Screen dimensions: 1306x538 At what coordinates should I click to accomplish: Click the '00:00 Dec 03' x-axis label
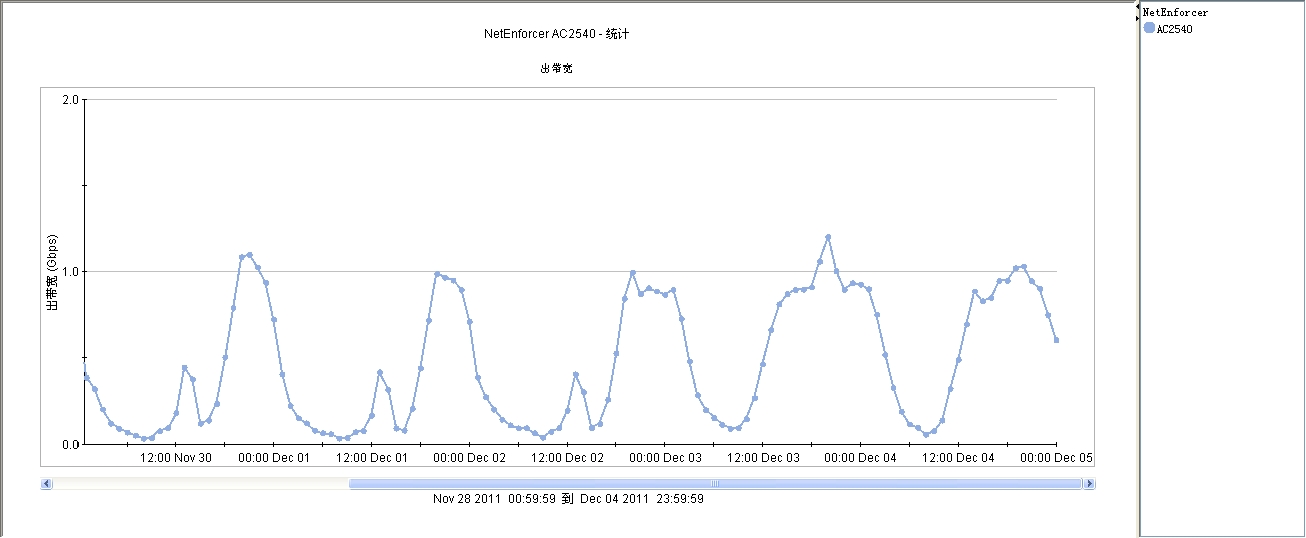[665, 458]
